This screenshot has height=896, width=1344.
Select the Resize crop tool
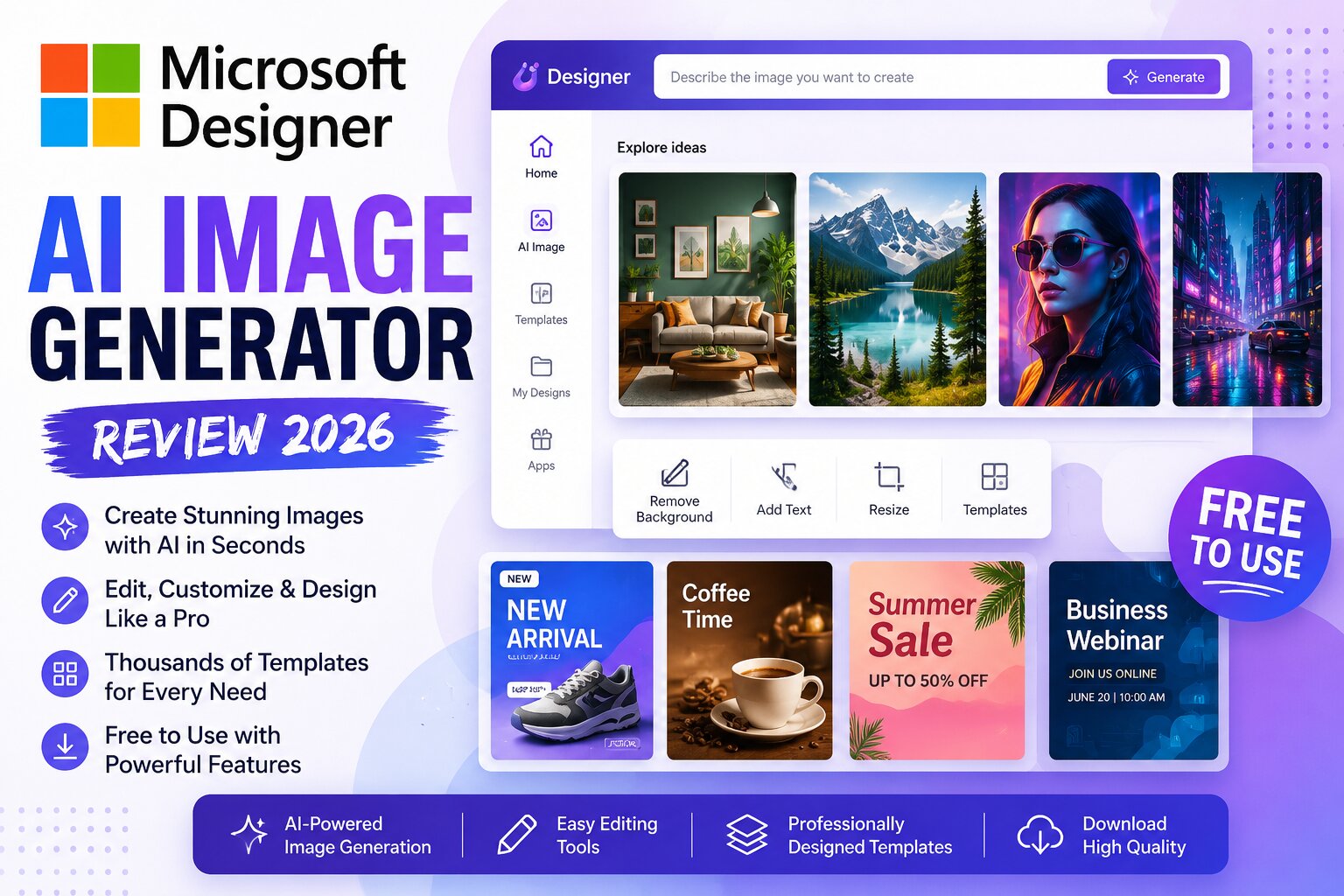pos(889,491)
